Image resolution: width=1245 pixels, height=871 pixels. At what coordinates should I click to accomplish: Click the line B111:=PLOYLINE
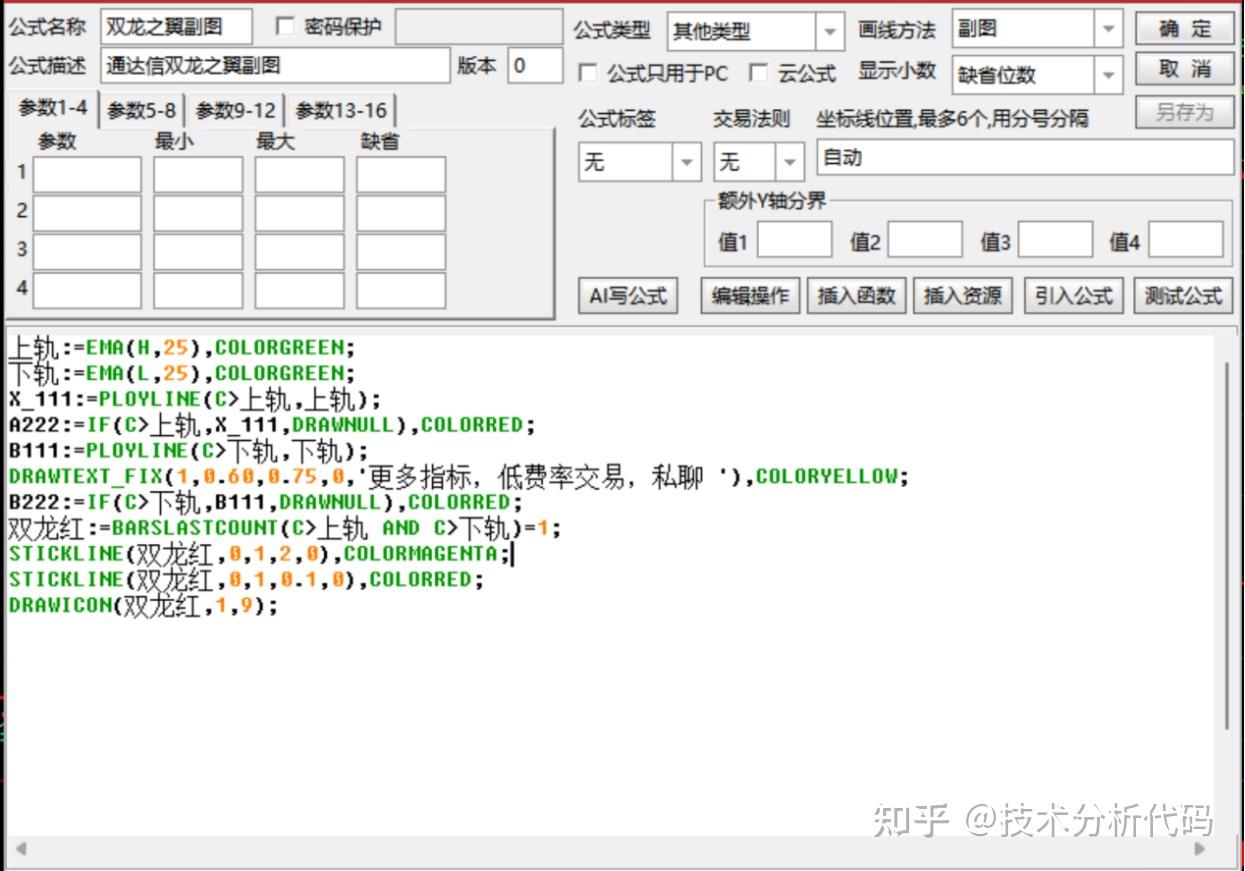[x=188, y=451]
